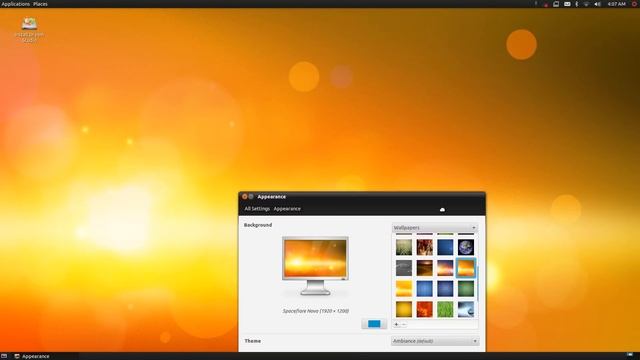Select the gray-blue swirl wallpaper thumbnail

[x=466, y=309]
